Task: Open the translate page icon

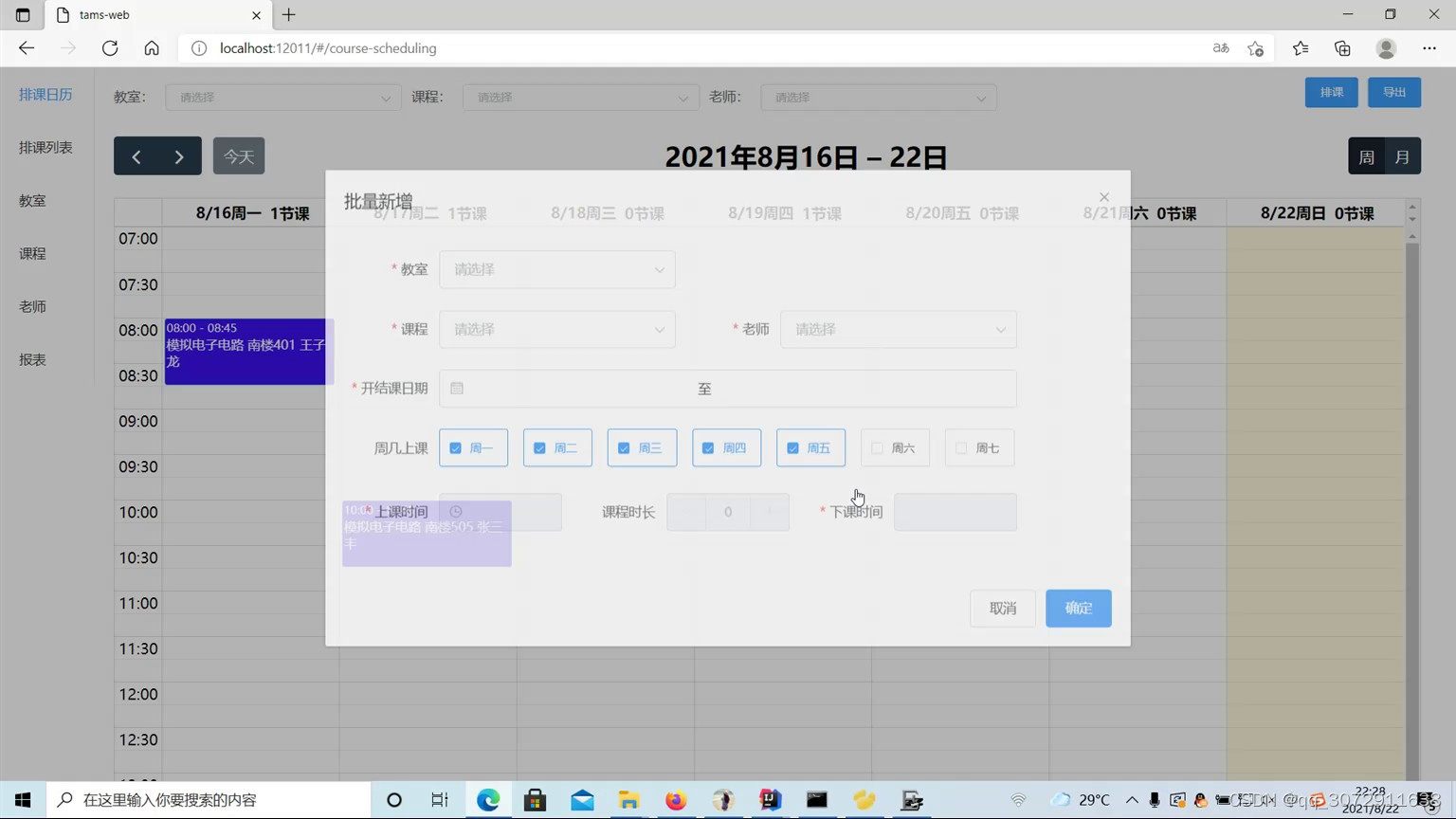Action: coord(1221,48)
